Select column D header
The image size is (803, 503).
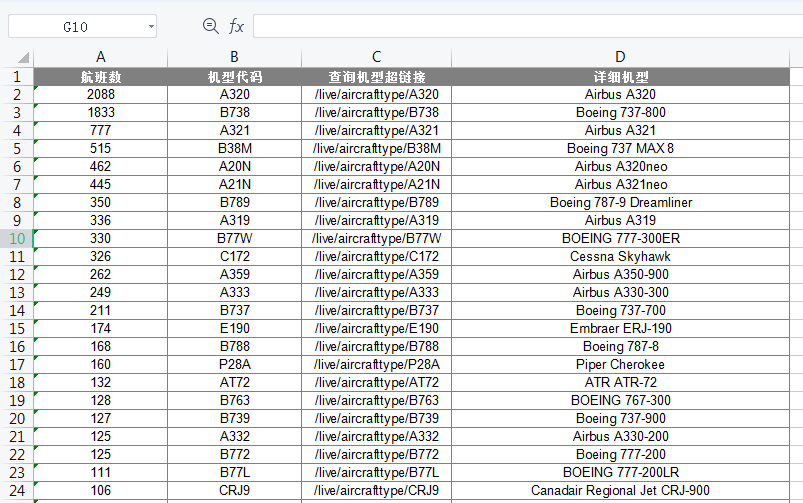point(620,57)
